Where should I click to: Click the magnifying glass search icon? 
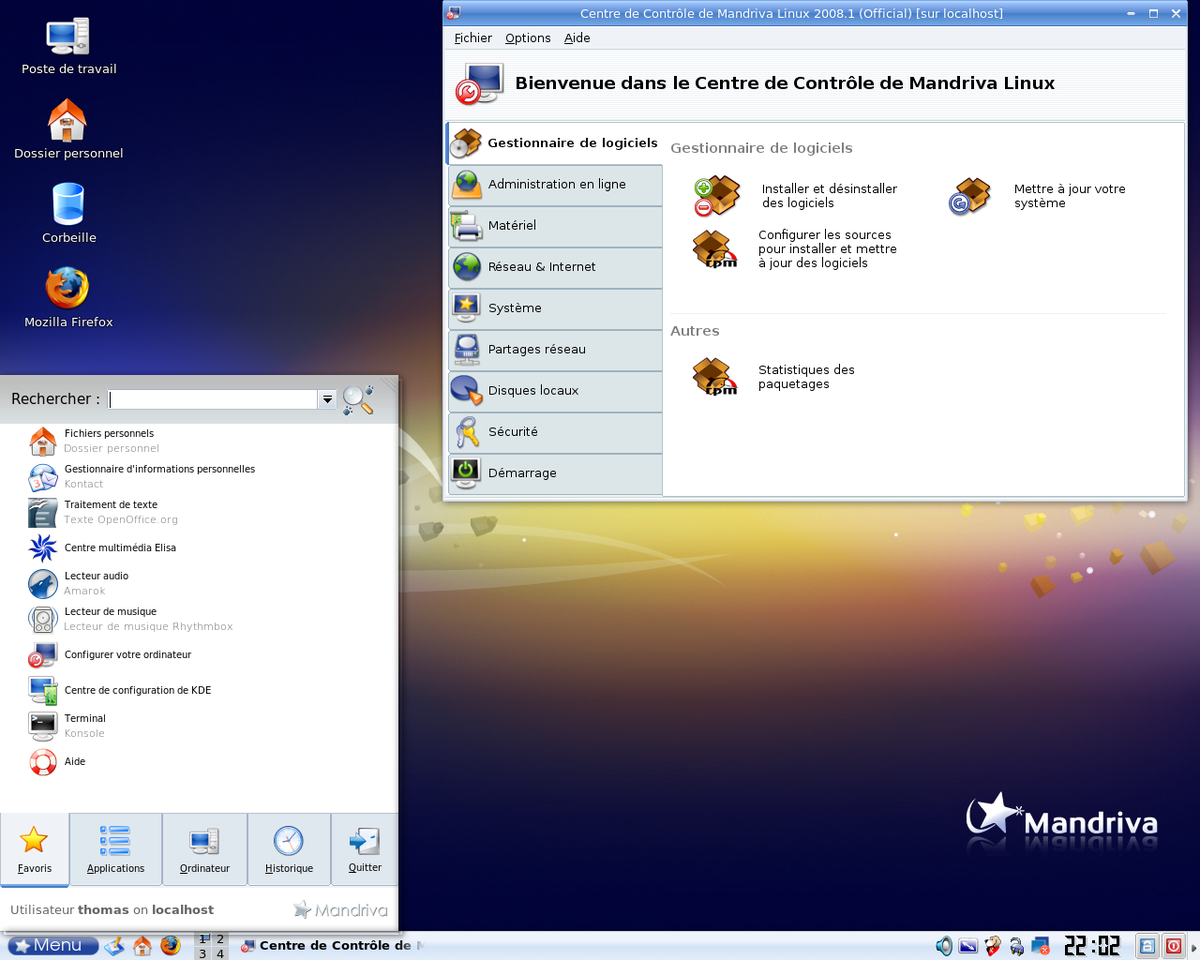pos(358,399)
